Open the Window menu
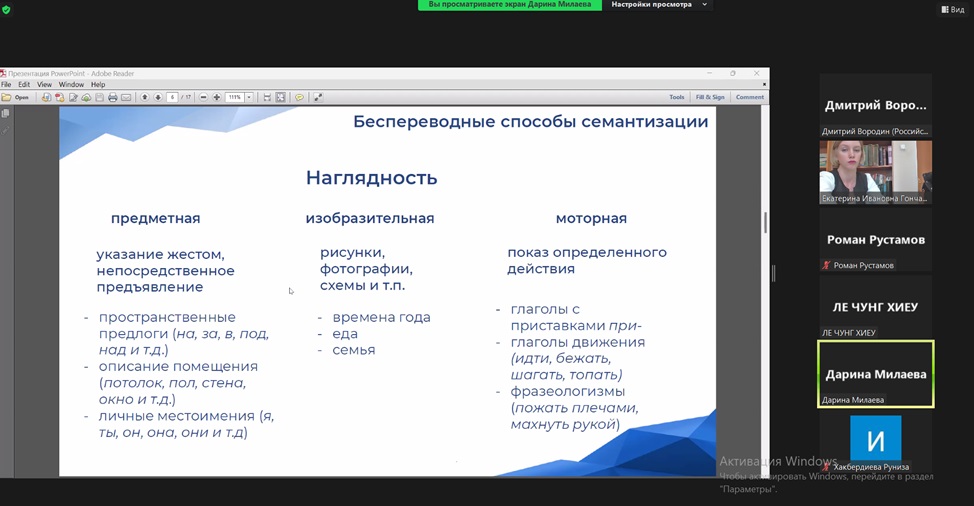 (x=71, y=85)
